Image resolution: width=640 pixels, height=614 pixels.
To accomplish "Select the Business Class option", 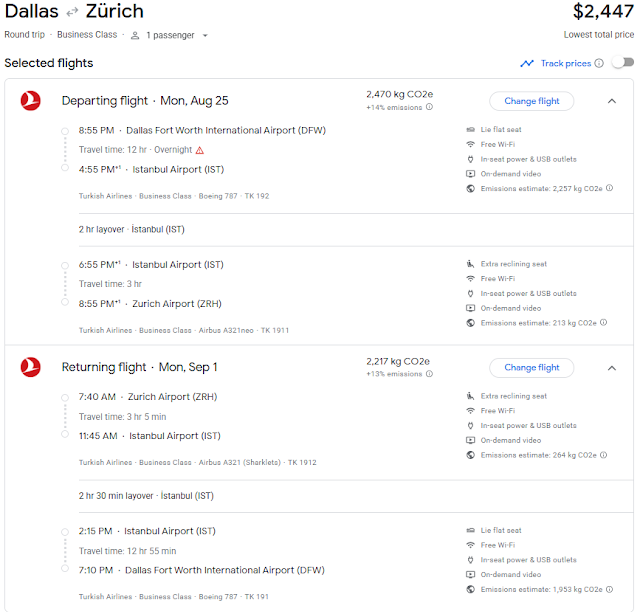I will (x=85, y=35).
